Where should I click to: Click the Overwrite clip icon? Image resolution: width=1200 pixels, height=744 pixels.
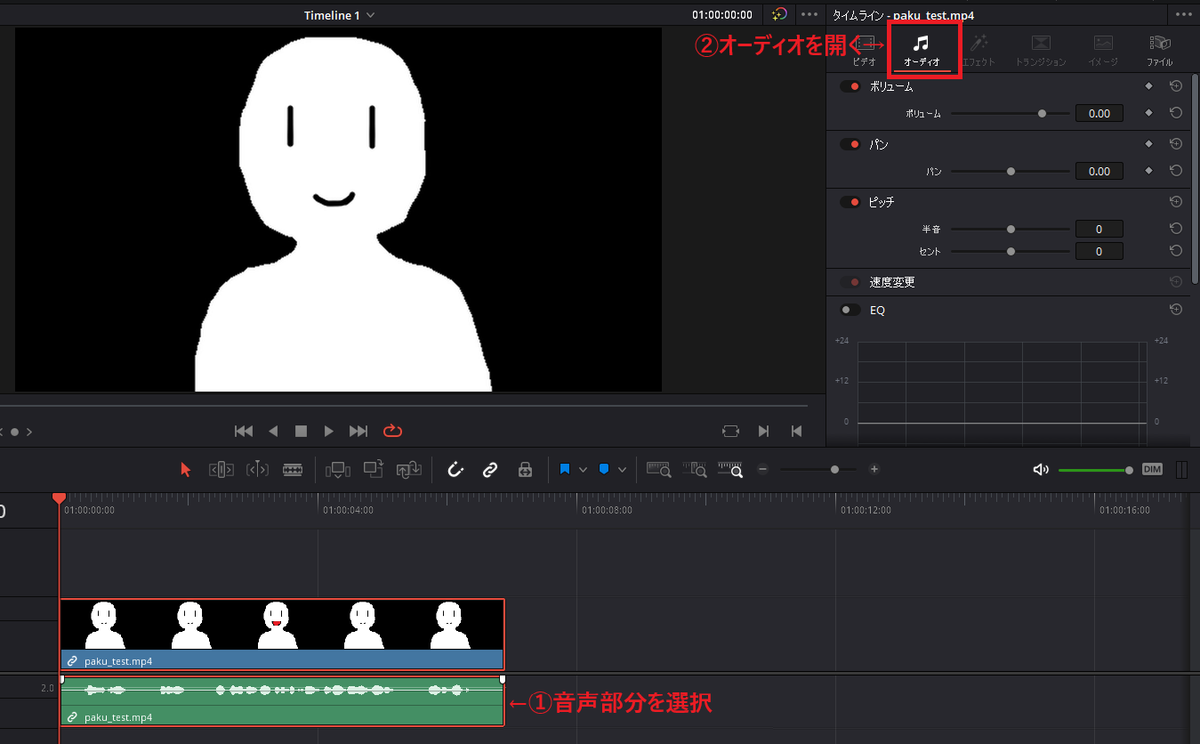(x=374, y=468)
